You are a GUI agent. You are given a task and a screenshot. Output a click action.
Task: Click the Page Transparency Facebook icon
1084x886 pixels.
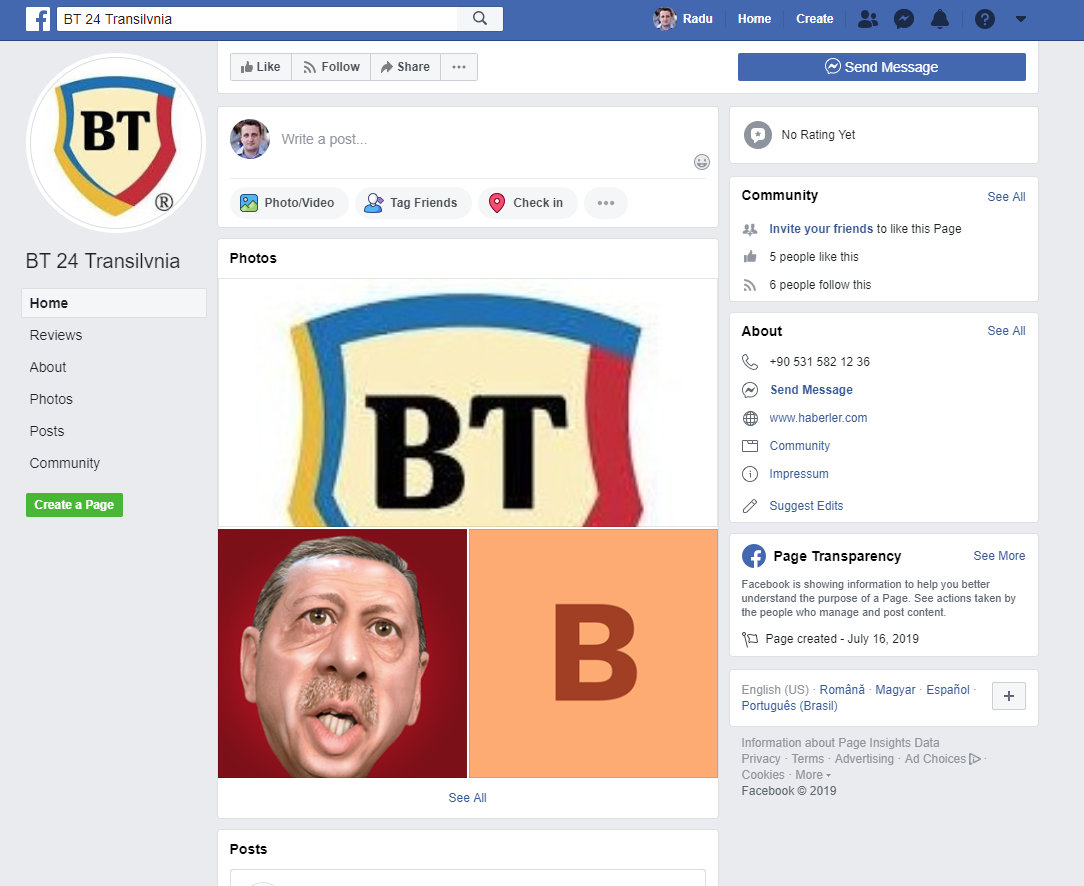(754, 556)
